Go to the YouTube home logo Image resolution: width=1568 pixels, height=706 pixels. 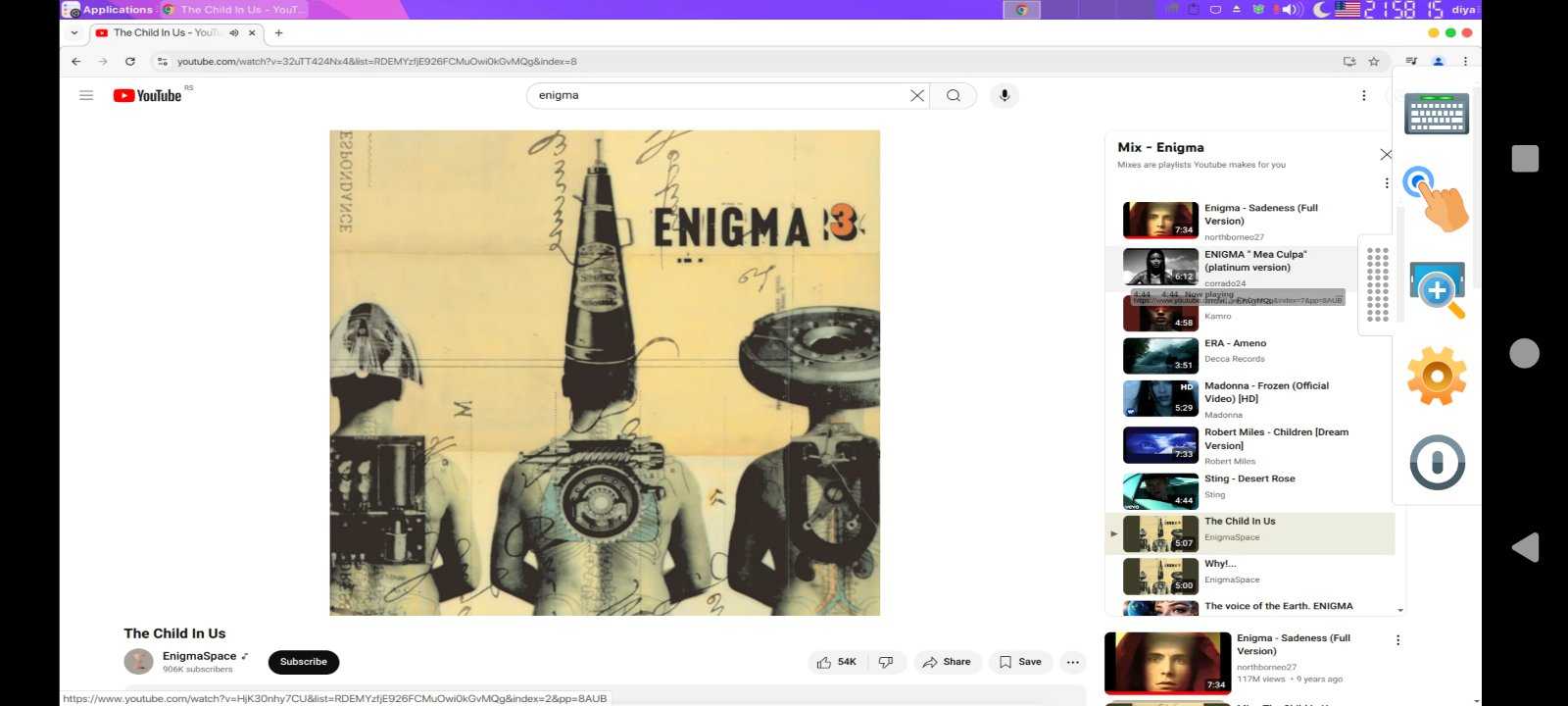point(147,95)
